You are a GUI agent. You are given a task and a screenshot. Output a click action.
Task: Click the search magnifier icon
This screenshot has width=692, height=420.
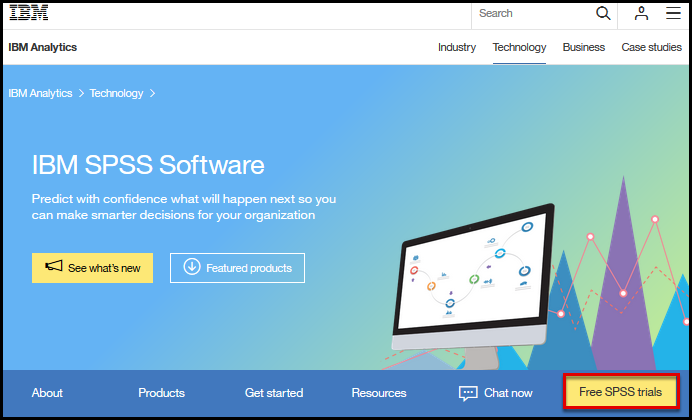tap(603, 13)
